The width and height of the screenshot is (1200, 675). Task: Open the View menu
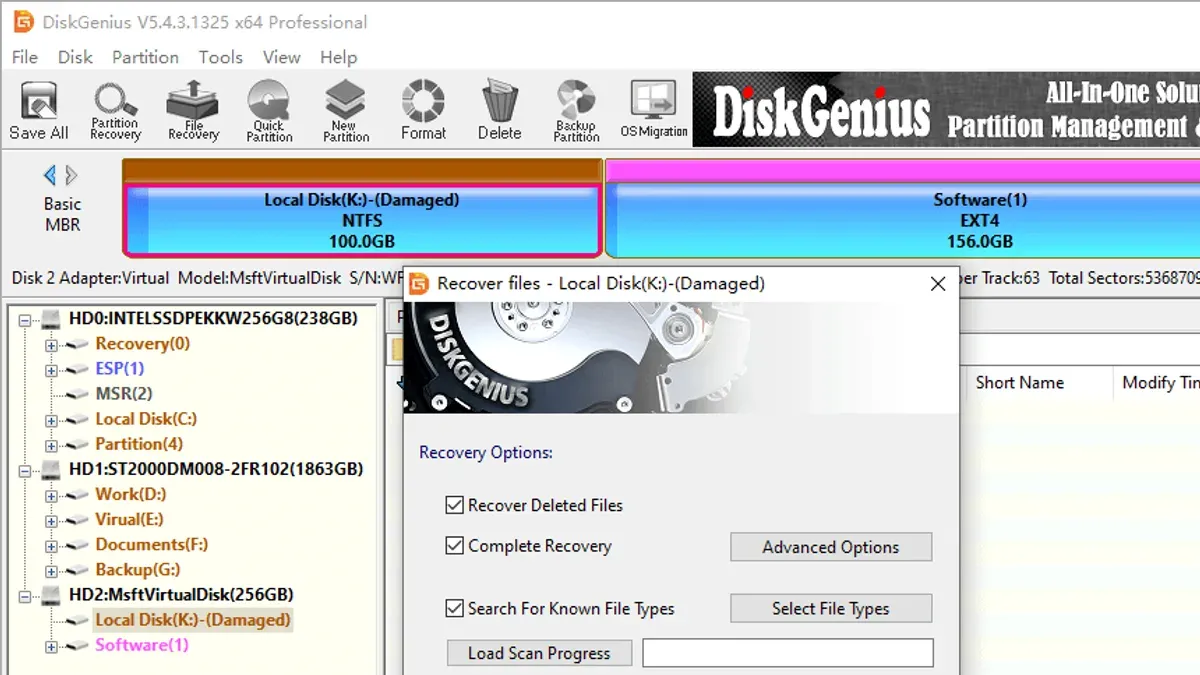click(x=281, y=57)
